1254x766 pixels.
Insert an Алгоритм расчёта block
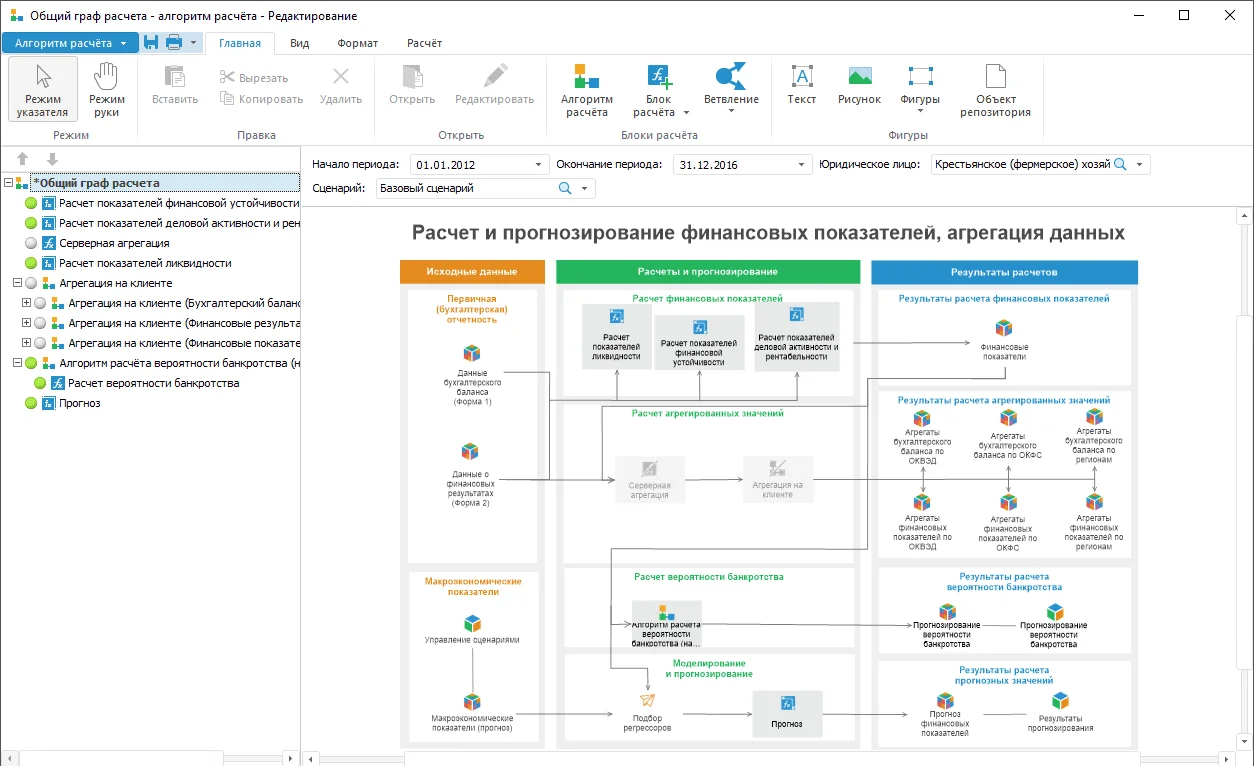tap(586, 90)
